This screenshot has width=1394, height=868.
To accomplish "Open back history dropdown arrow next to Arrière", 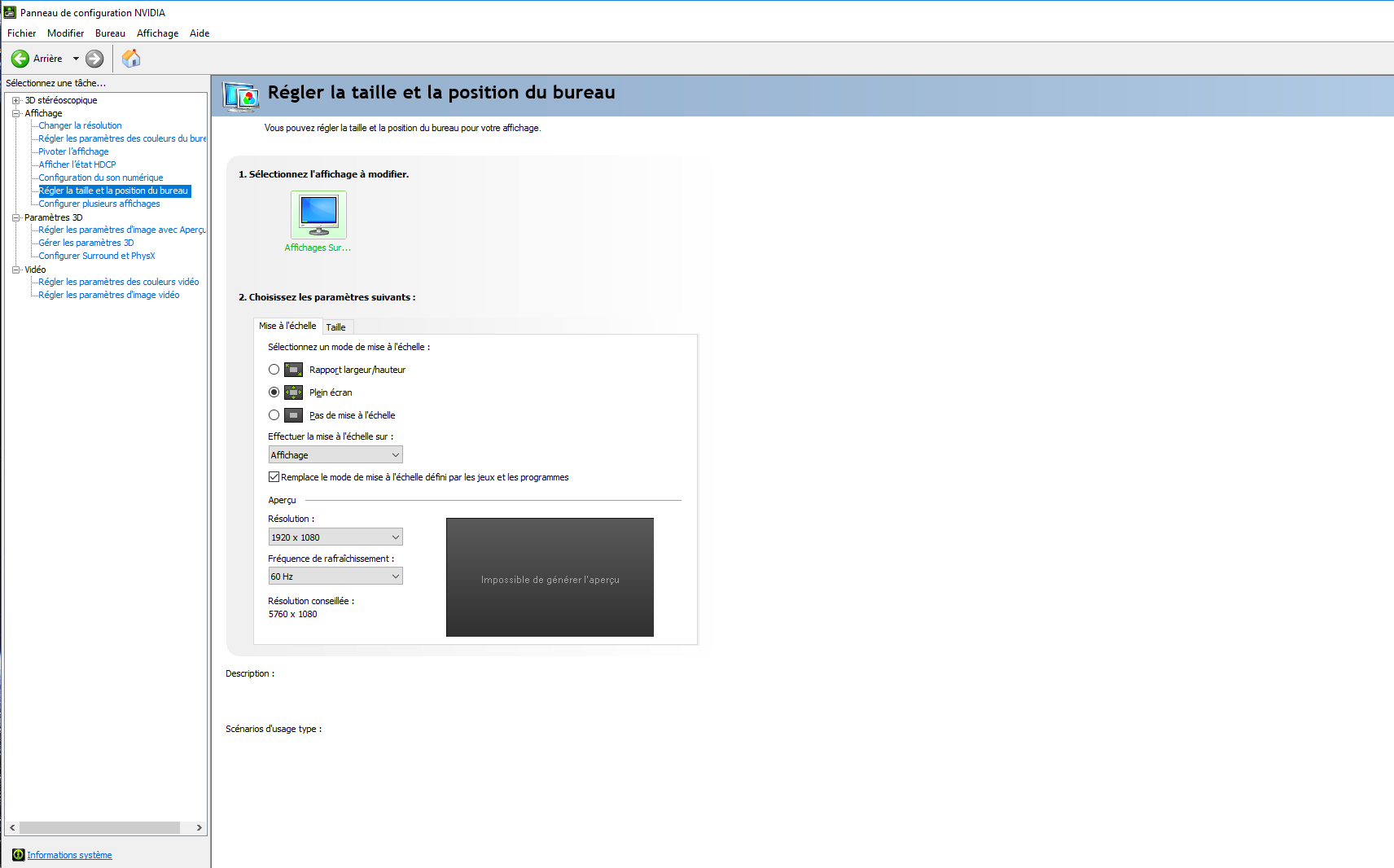I will 76,59.
